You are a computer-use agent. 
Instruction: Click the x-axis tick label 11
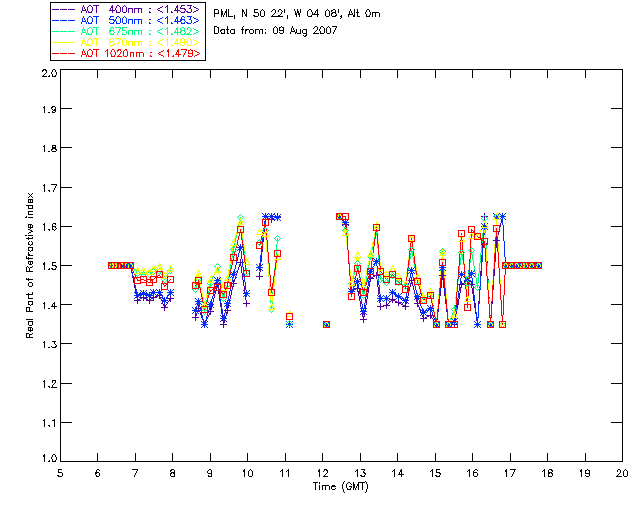(x=285, y=473)
